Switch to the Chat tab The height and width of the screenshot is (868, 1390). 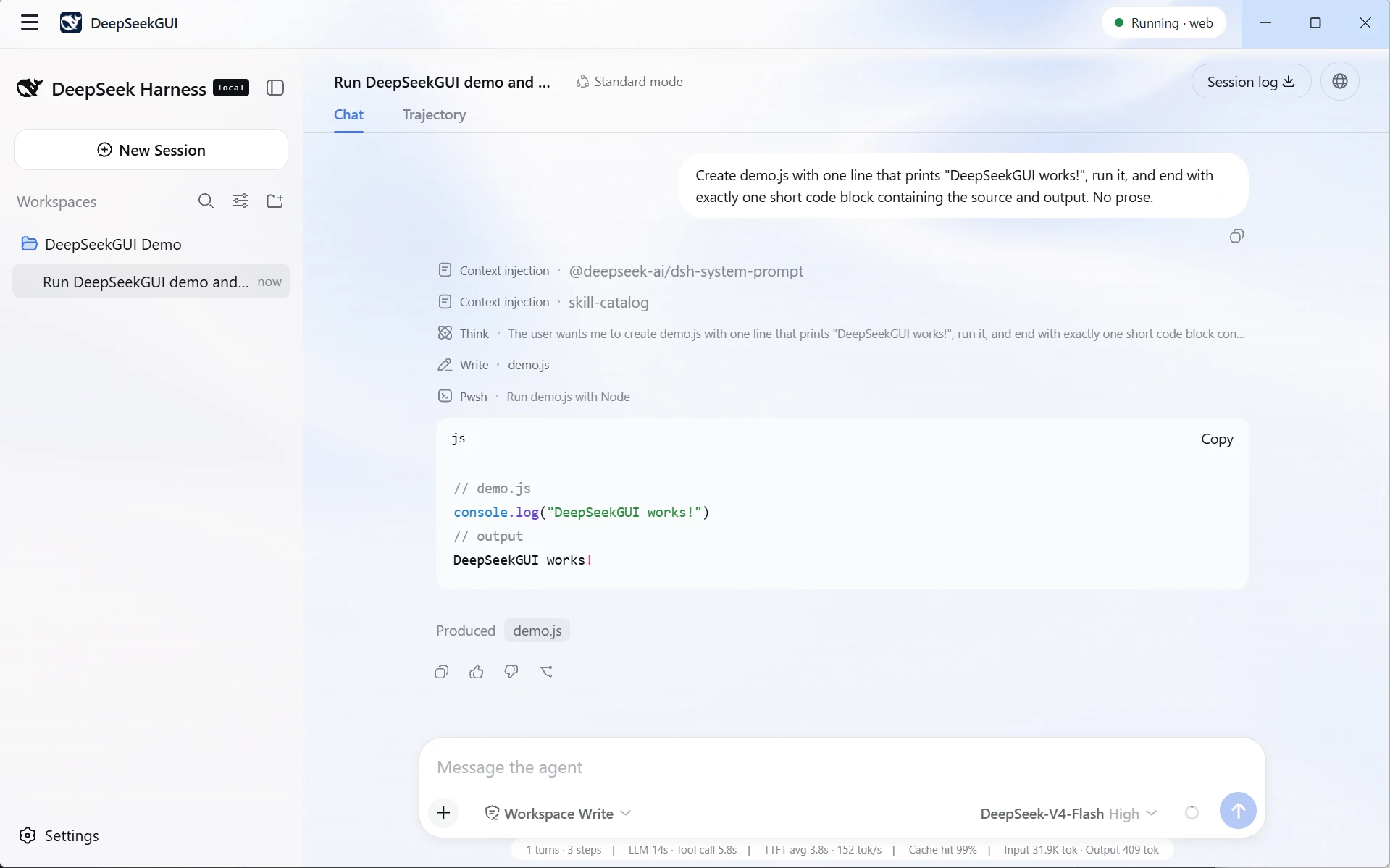(348, 114)
